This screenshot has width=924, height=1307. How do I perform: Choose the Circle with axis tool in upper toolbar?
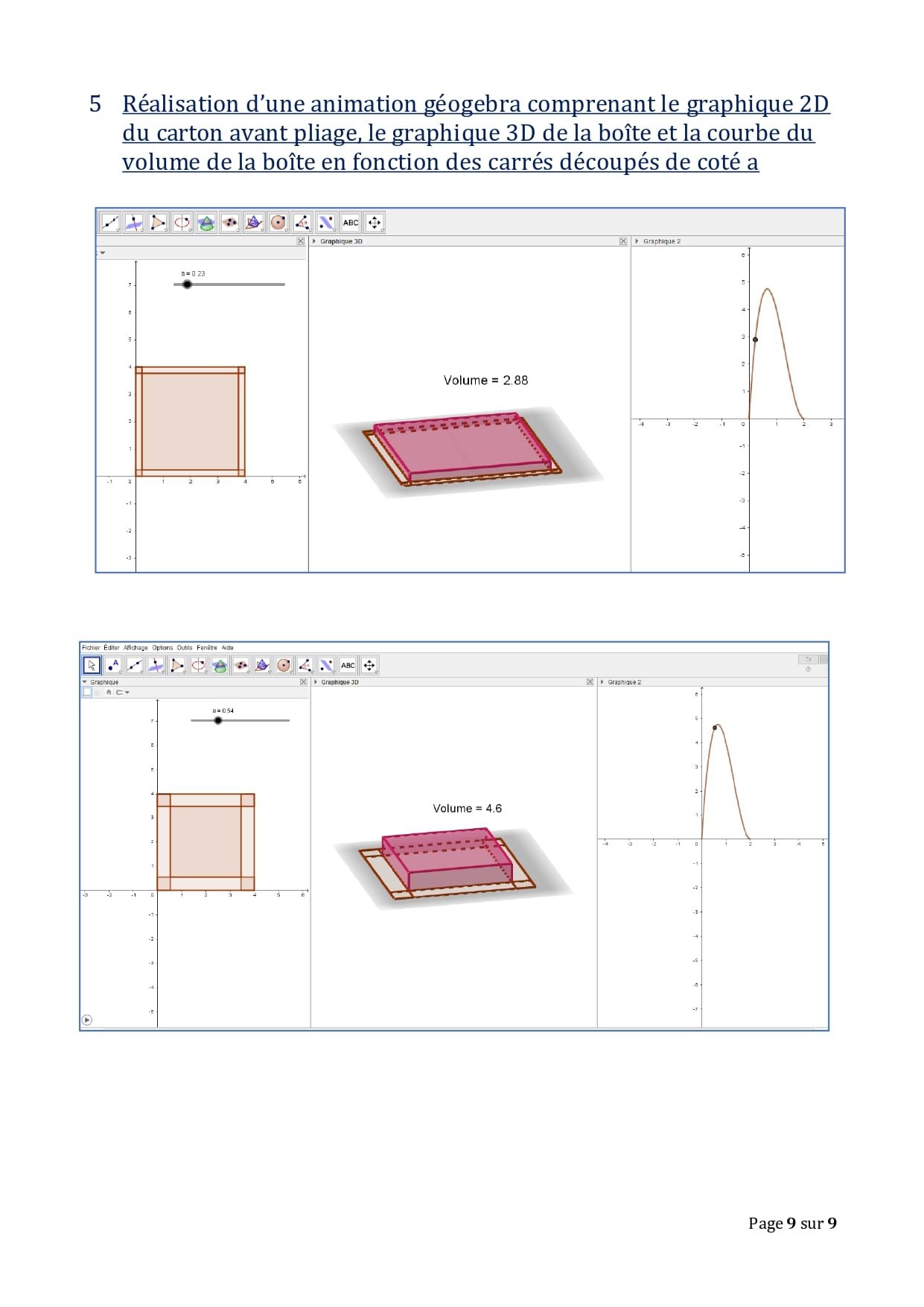pyautogui.click(x=182, y=222)
